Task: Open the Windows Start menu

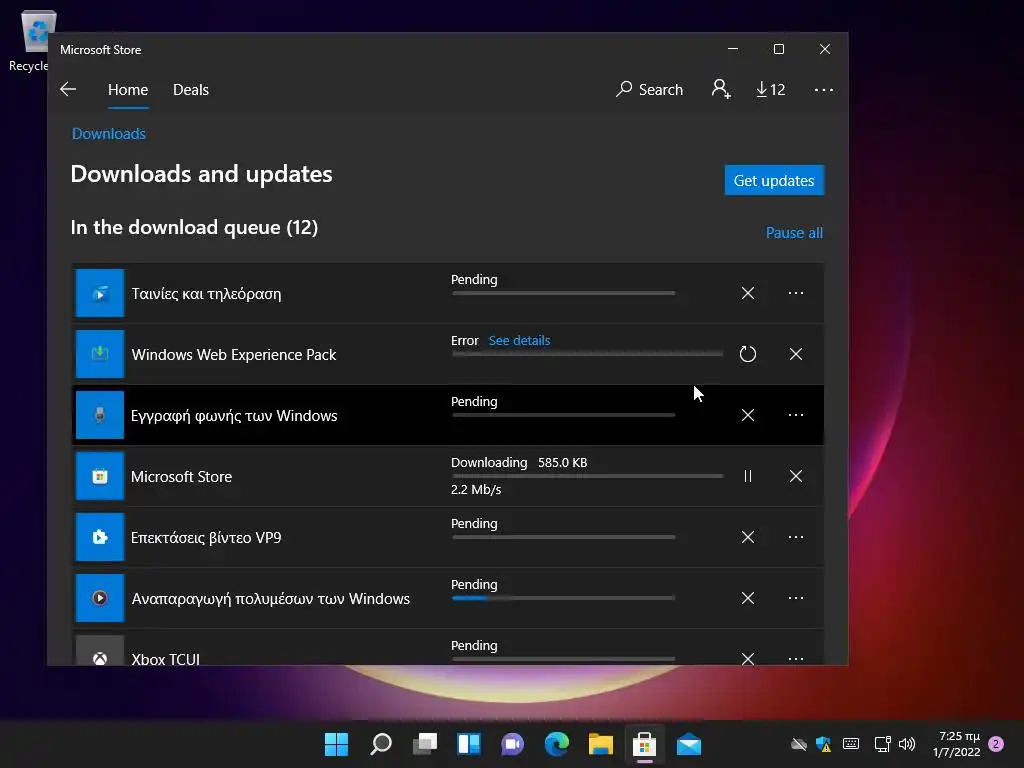Action: click(x=337, y=744)
